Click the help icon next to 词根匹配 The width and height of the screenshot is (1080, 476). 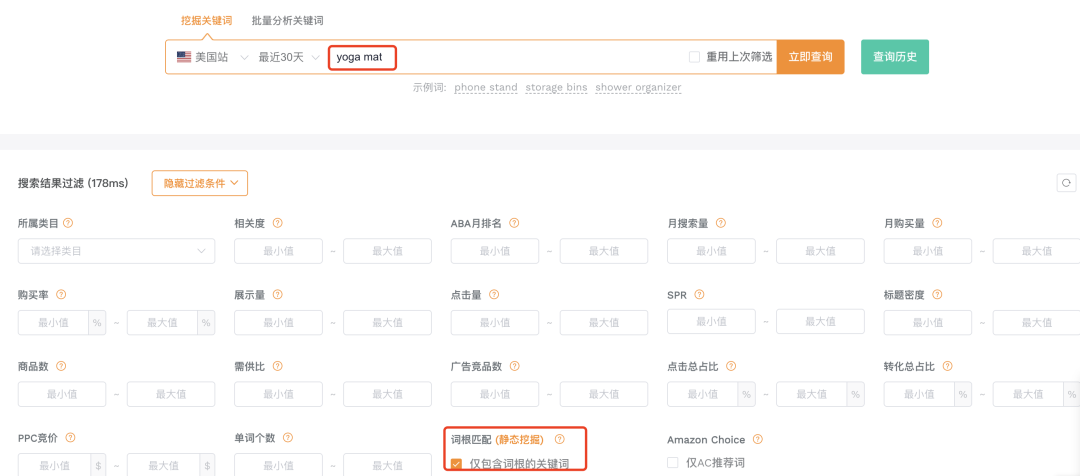559,439
